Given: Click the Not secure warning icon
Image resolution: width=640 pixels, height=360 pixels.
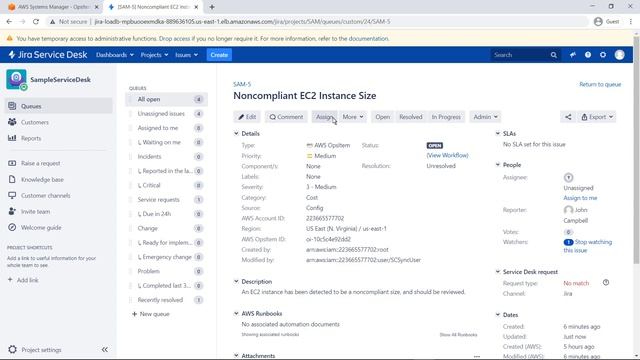Looking at the screenshot, I should pyautogui.click(x=52, y=22).
